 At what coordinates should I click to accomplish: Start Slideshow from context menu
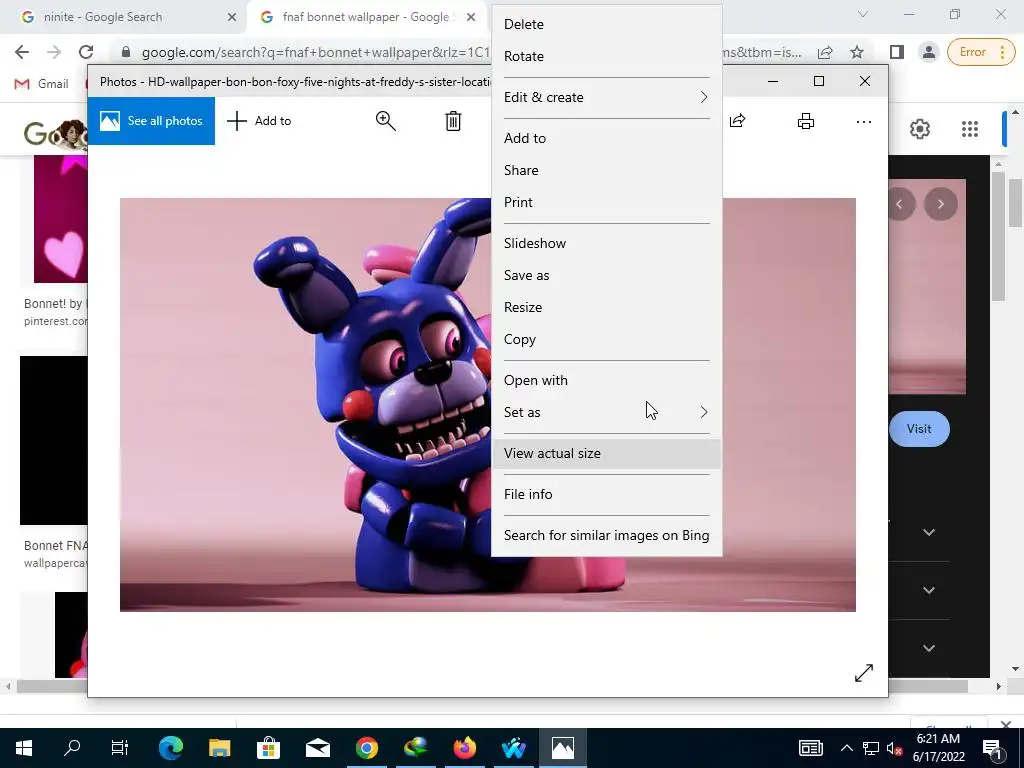607,243
